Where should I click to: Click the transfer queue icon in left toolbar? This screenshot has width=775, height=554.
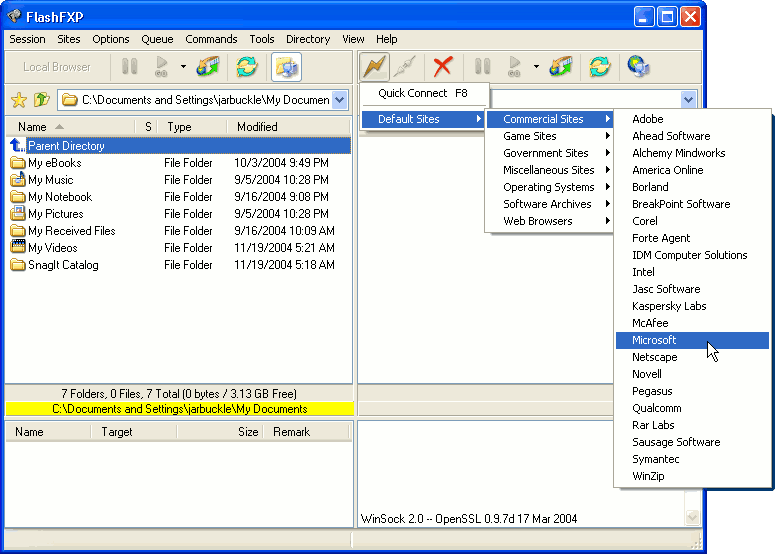coord(208,67)
